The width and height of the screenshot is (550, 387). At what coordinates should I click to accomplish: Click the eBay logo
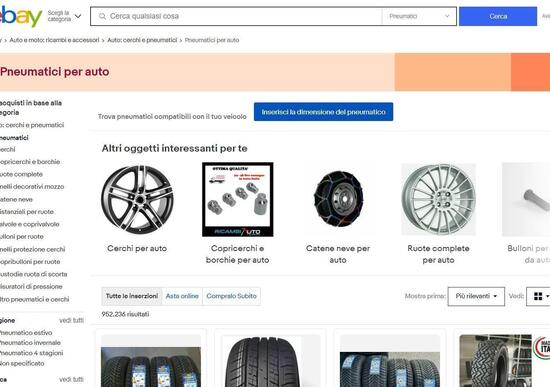(21, 16)
